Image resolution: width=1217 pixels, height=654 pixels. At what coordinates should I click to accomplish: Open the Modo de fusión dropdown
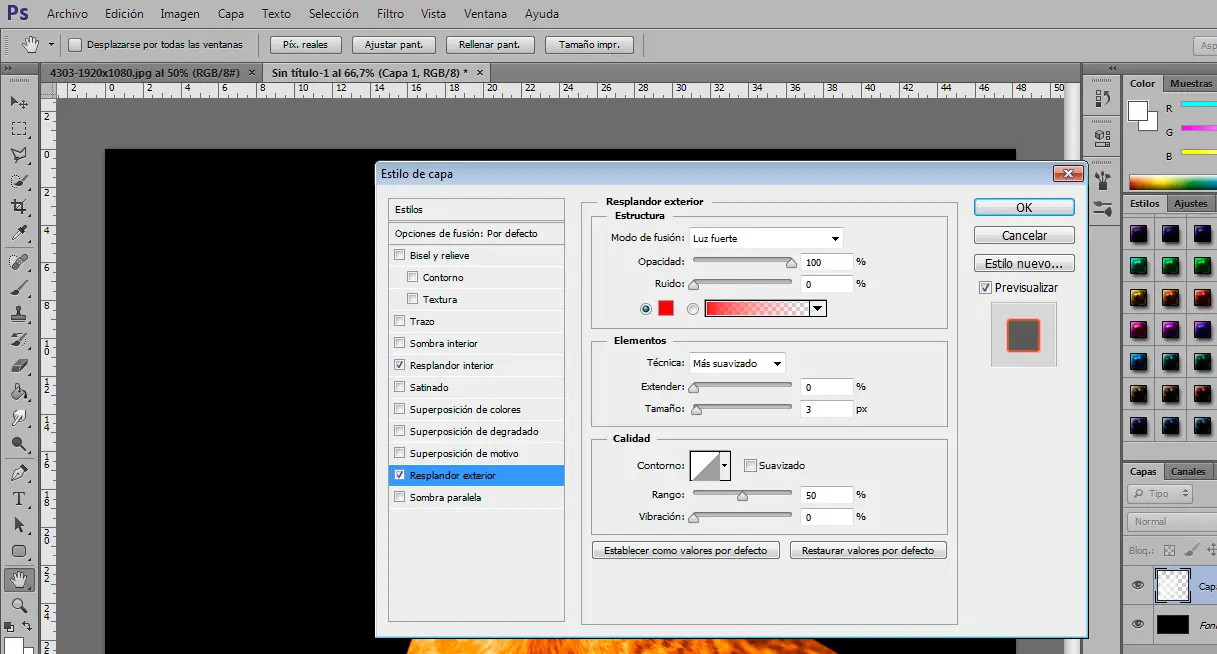pyautogui.click(x=766, y=238)
